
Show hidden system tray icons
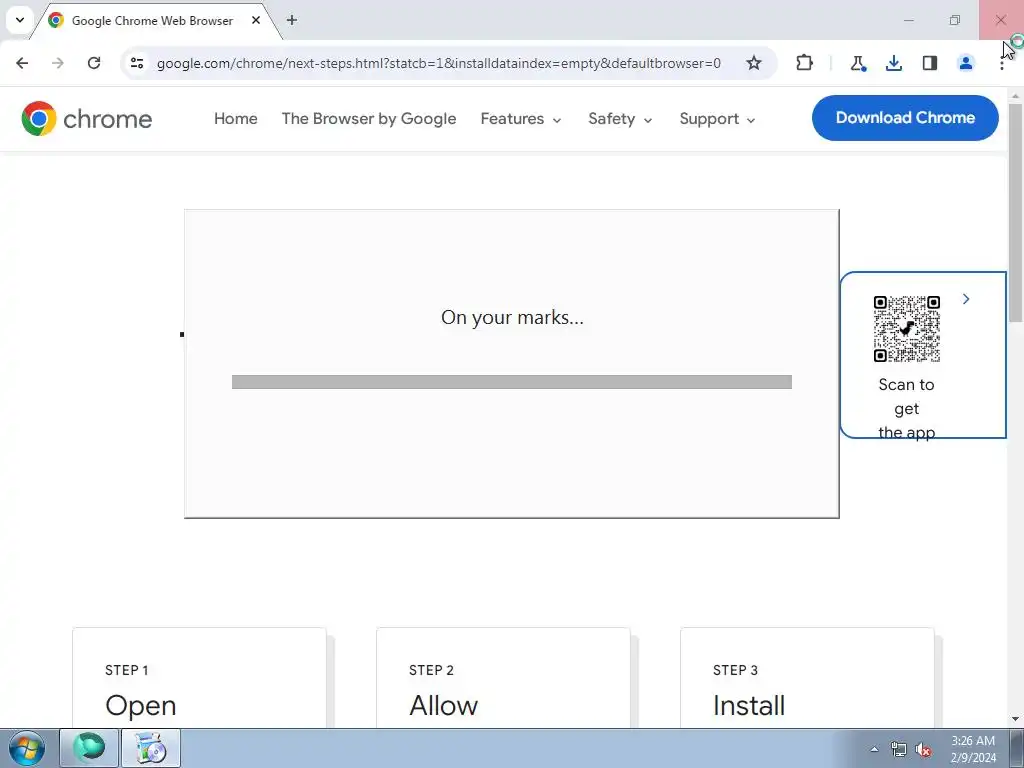tap(874, 749)
